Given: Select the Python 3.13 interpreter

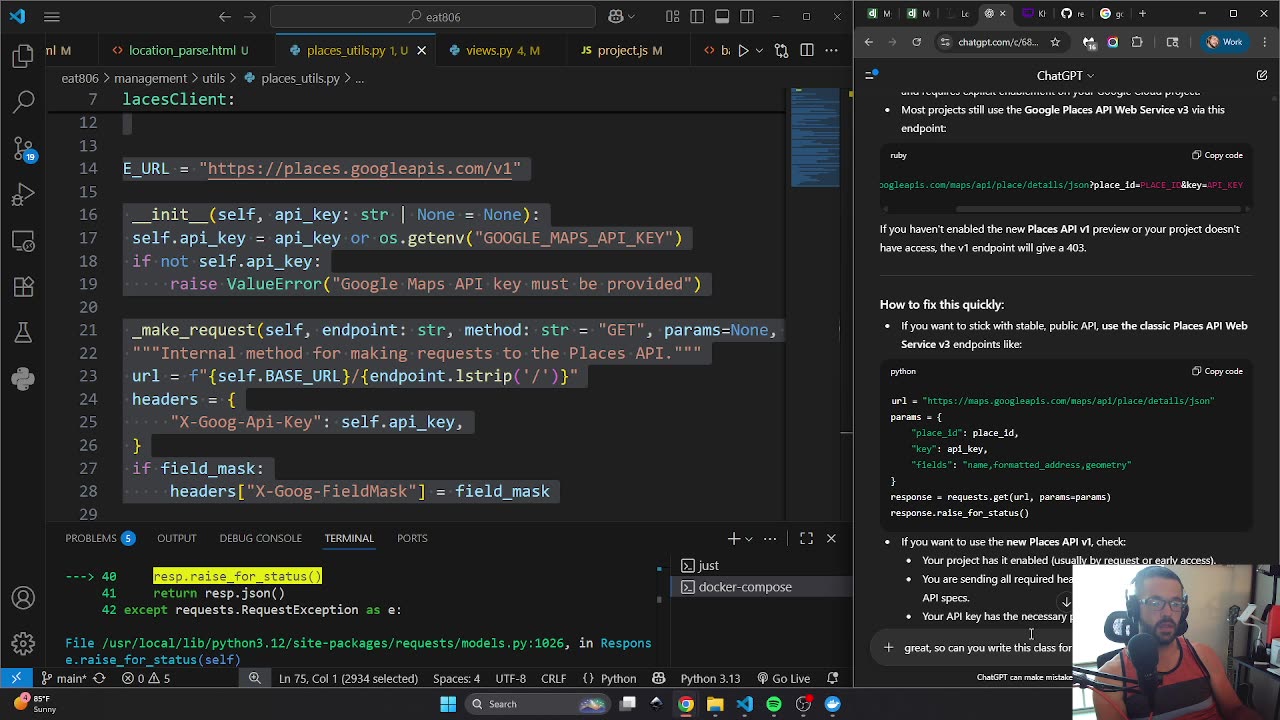Looking at the screenshot, I should click(x=710, y=679).
